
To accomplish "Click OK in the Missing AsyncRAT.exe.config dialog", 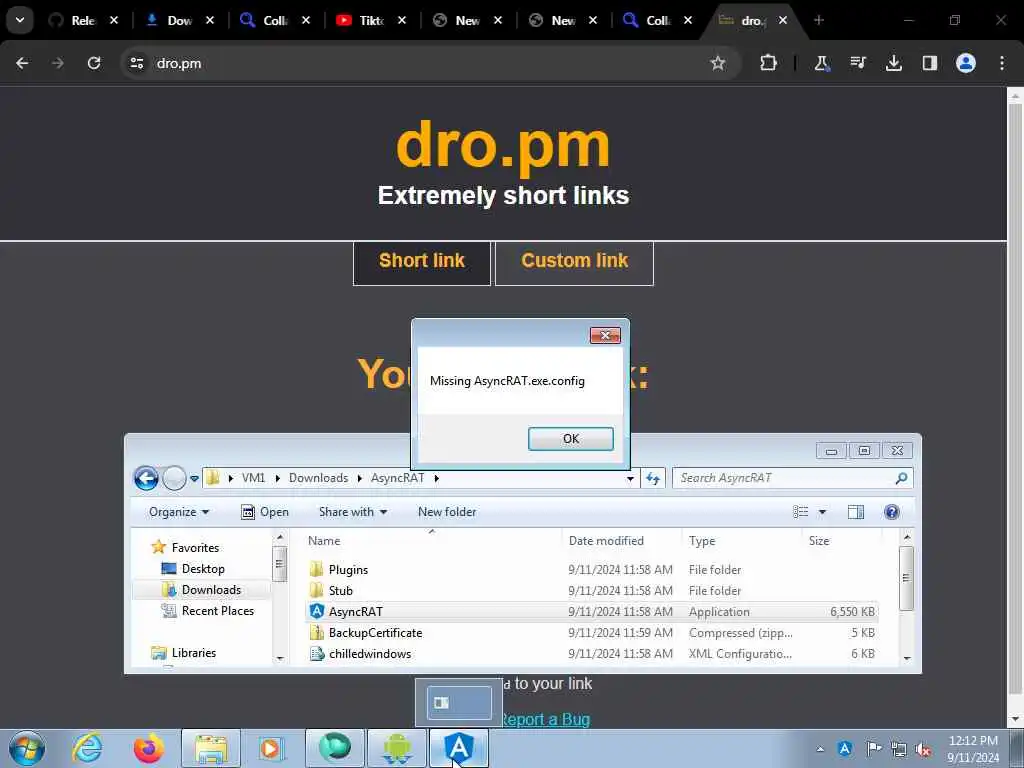I will coord(570,439).
